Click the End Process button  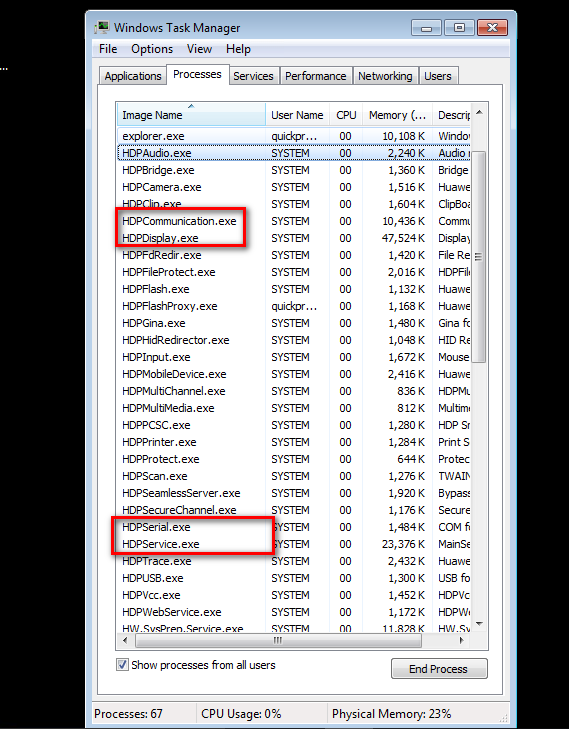click(439, 669)
